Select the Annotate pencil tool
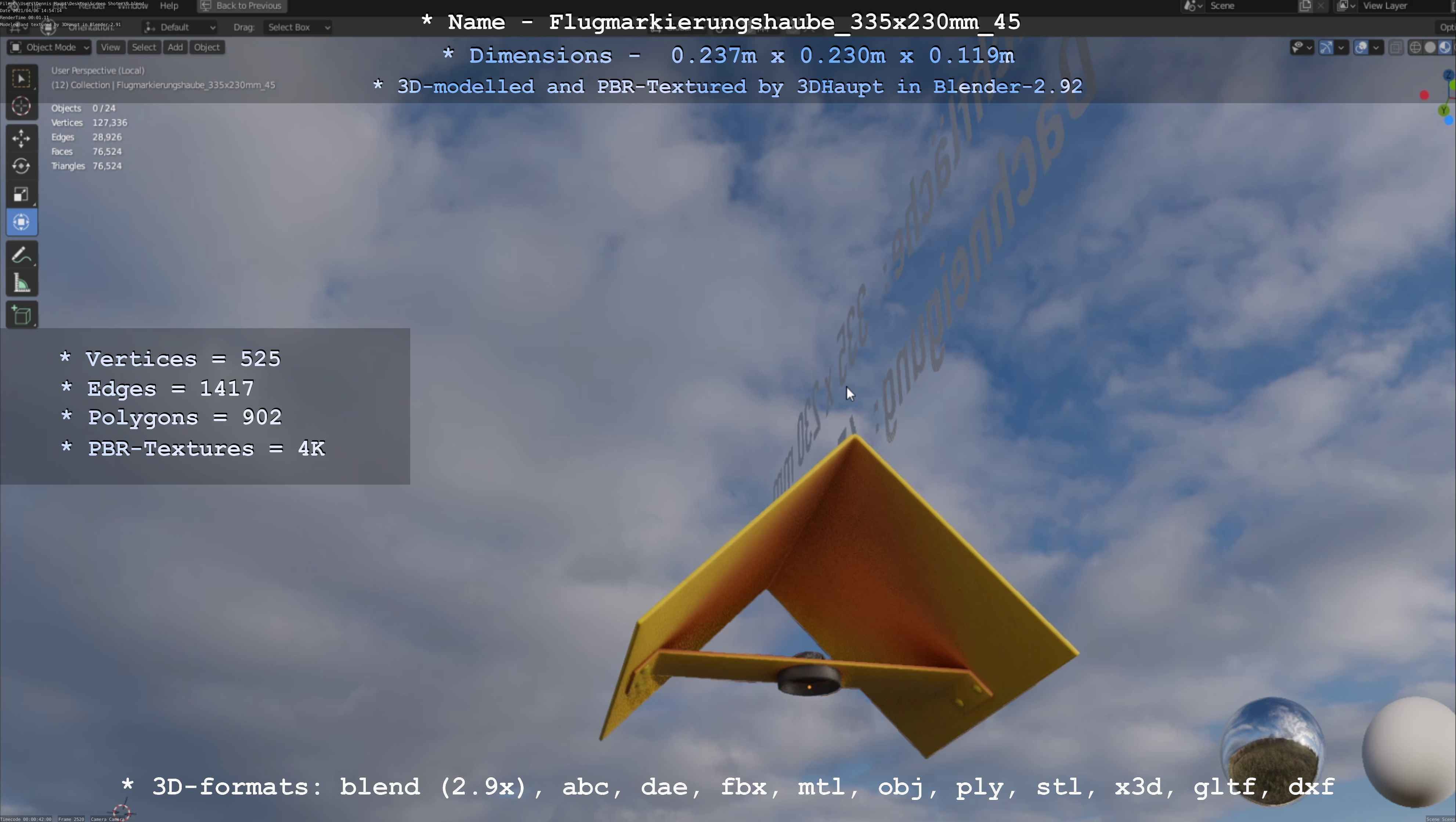This screenshot has height=822, width=1456. [21, 256]
